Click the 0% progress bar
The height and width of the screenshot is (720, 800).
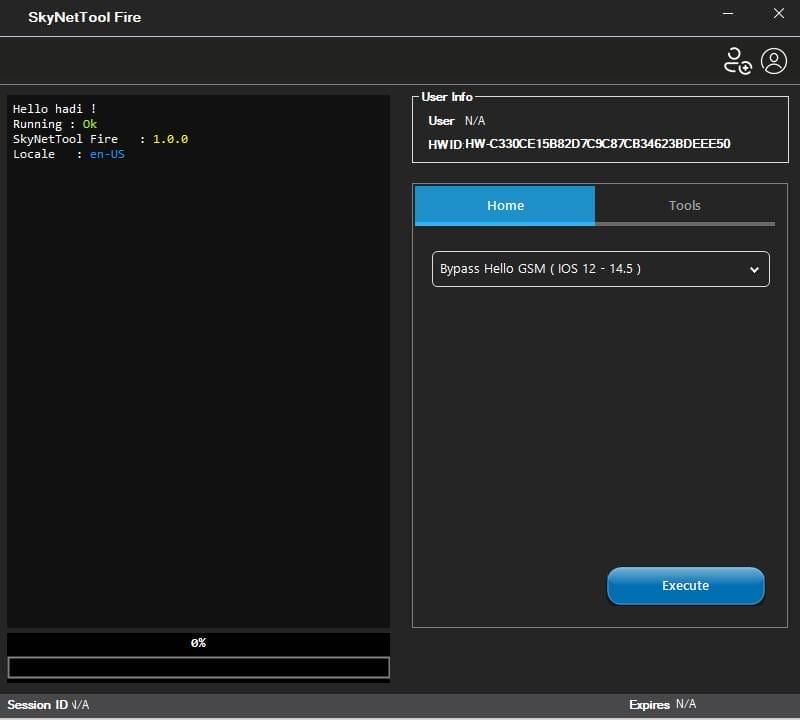tap(198, 643)
